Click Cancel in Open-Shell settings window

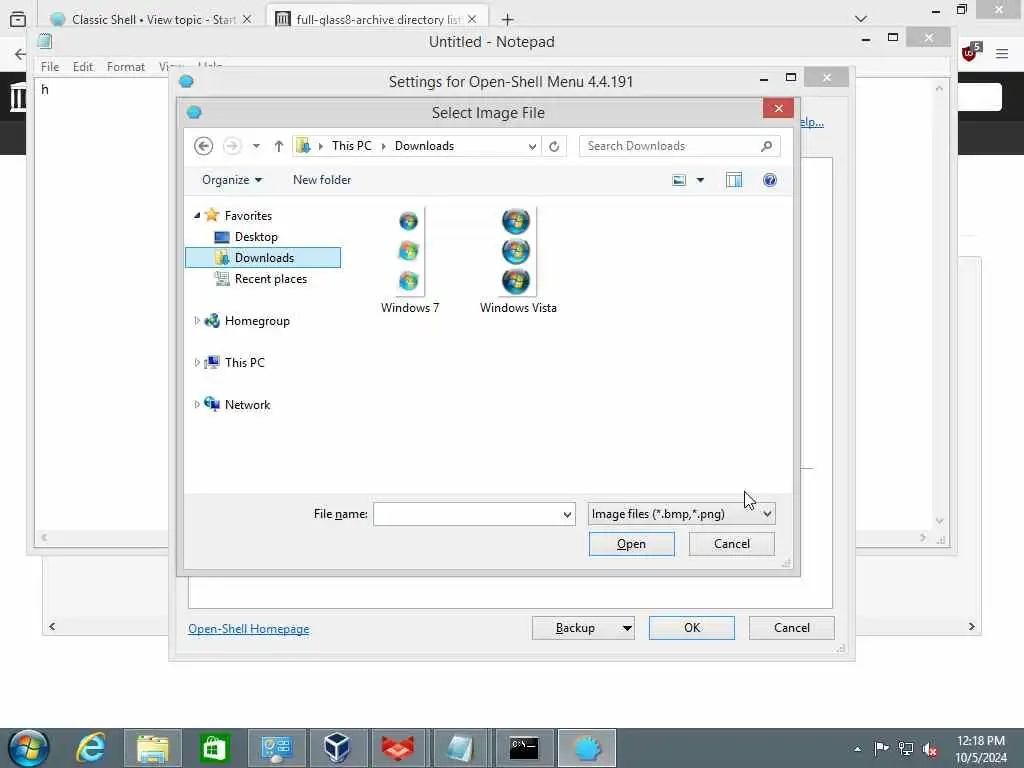pos(792,628)
